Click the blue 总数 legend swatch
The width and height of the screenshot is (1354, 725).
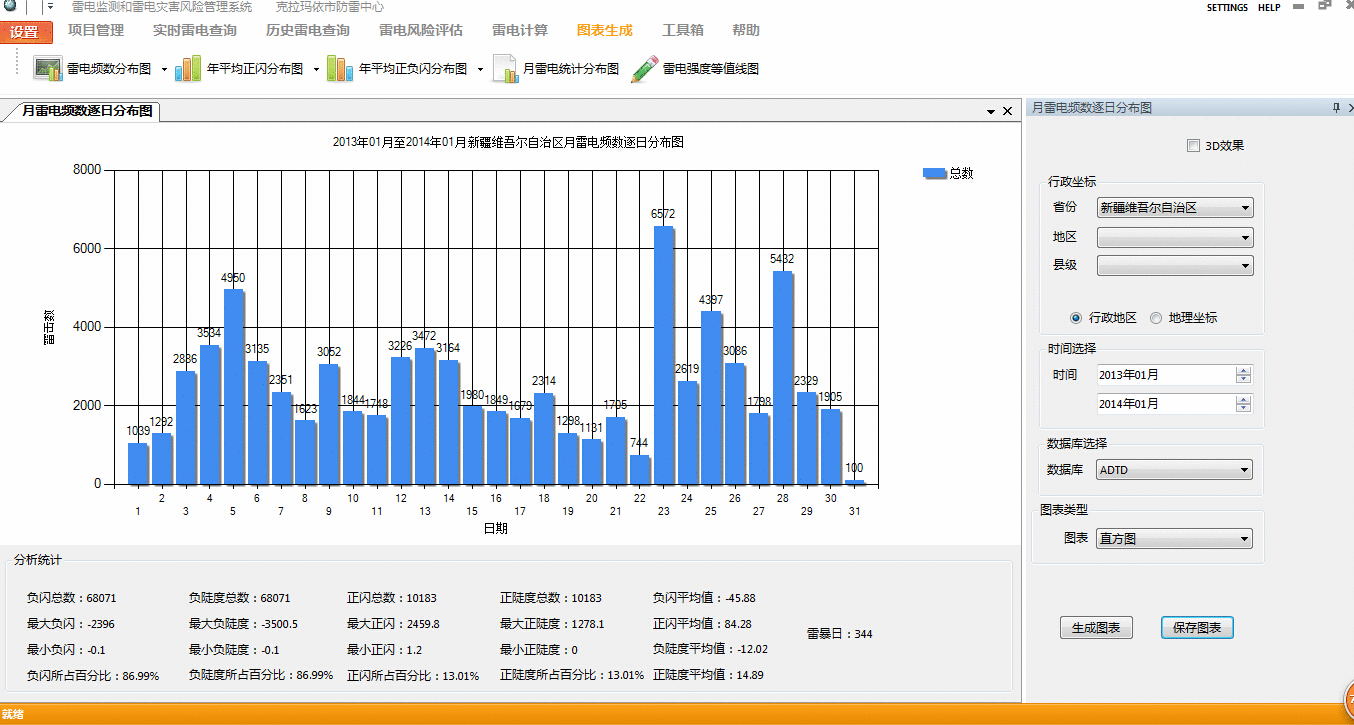(x=934, y=173)
